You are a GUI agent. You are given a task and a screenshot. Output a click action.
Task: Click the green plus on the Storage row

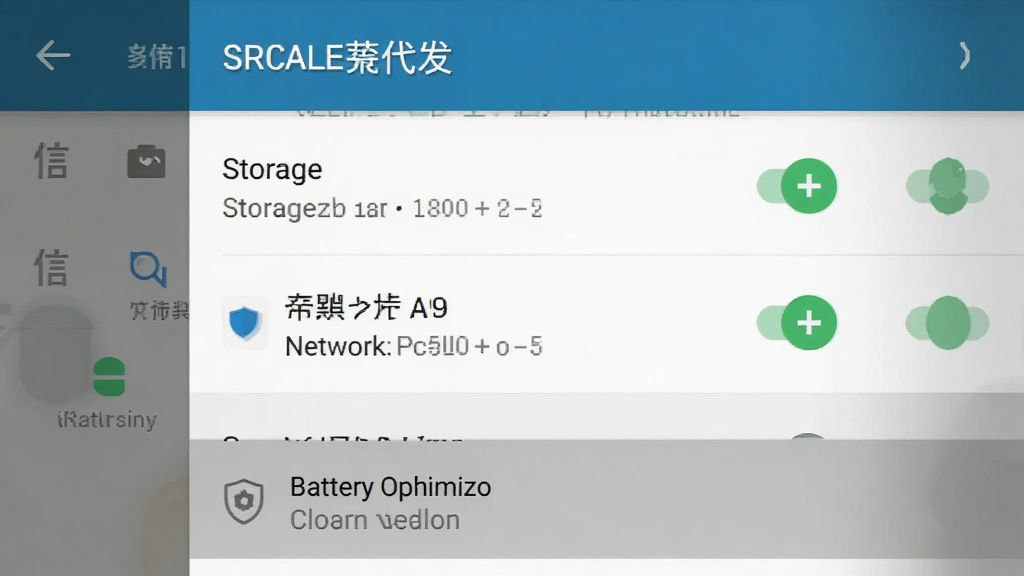tap(809, 186)
